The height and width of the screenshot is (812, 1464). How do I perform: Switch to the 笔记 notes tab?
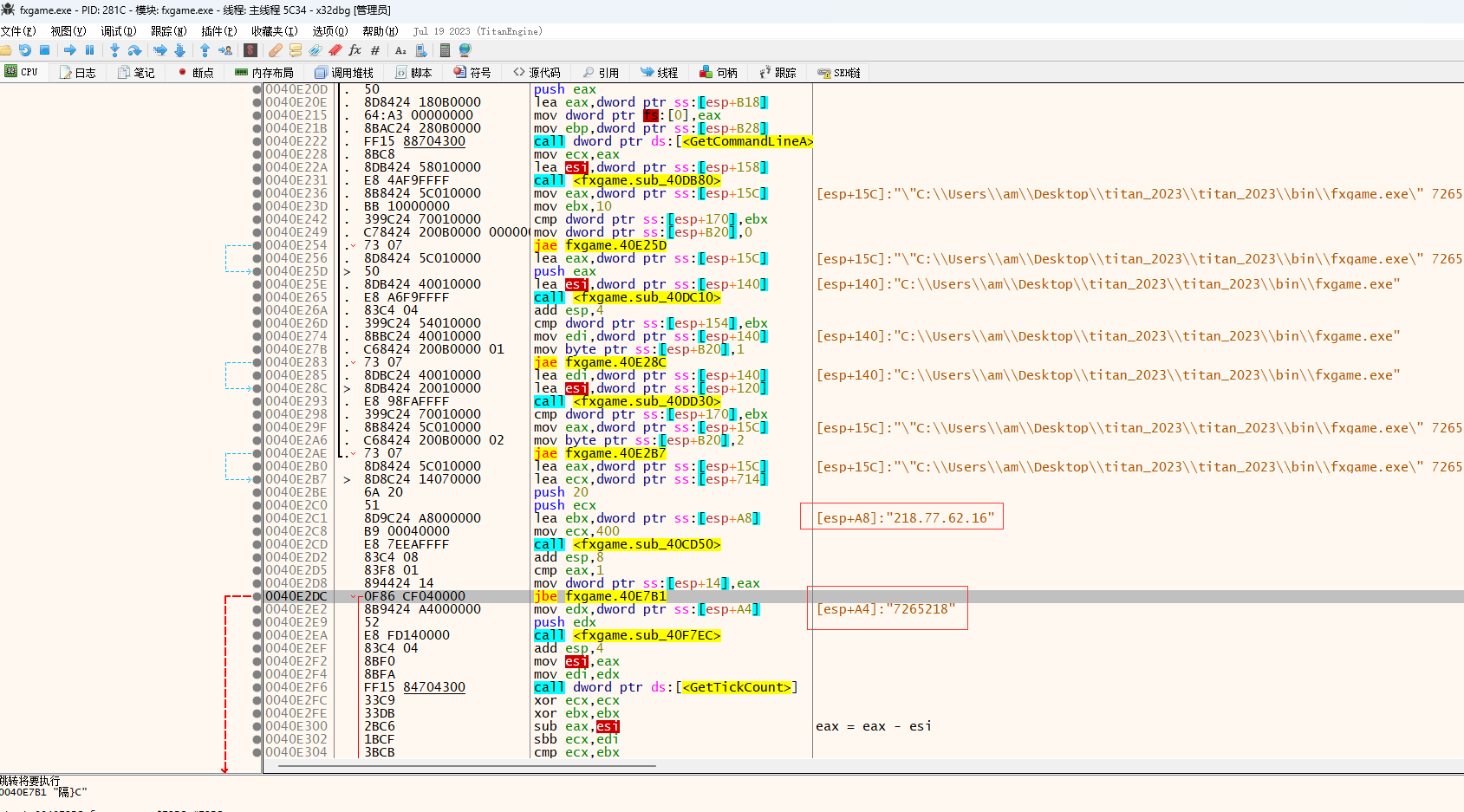(136, 73)
